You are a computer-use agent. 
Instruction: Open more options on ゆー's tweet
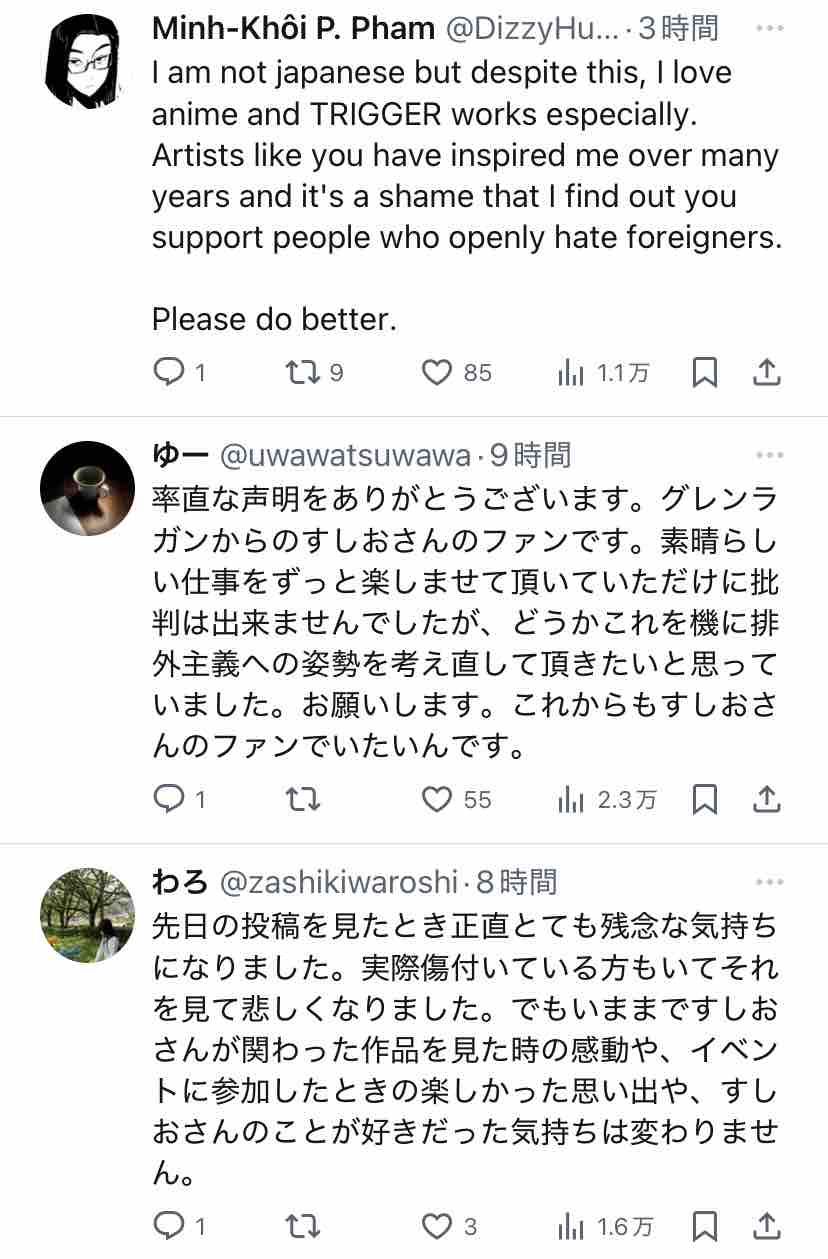pyautogui.click(x=769, y=456)
